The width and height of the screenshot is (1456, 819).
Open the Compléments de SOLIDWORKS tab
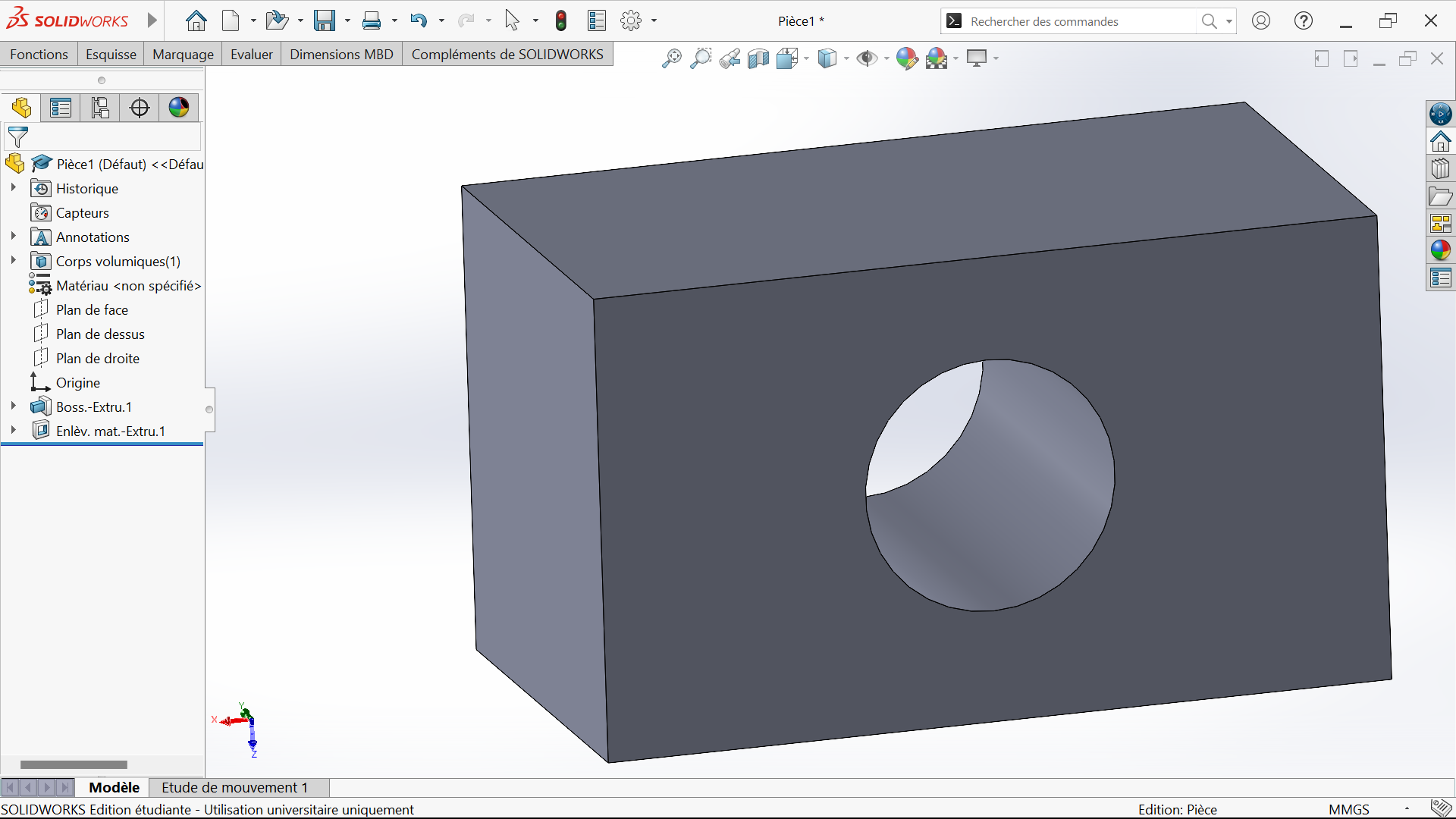(x=507, y=55)
